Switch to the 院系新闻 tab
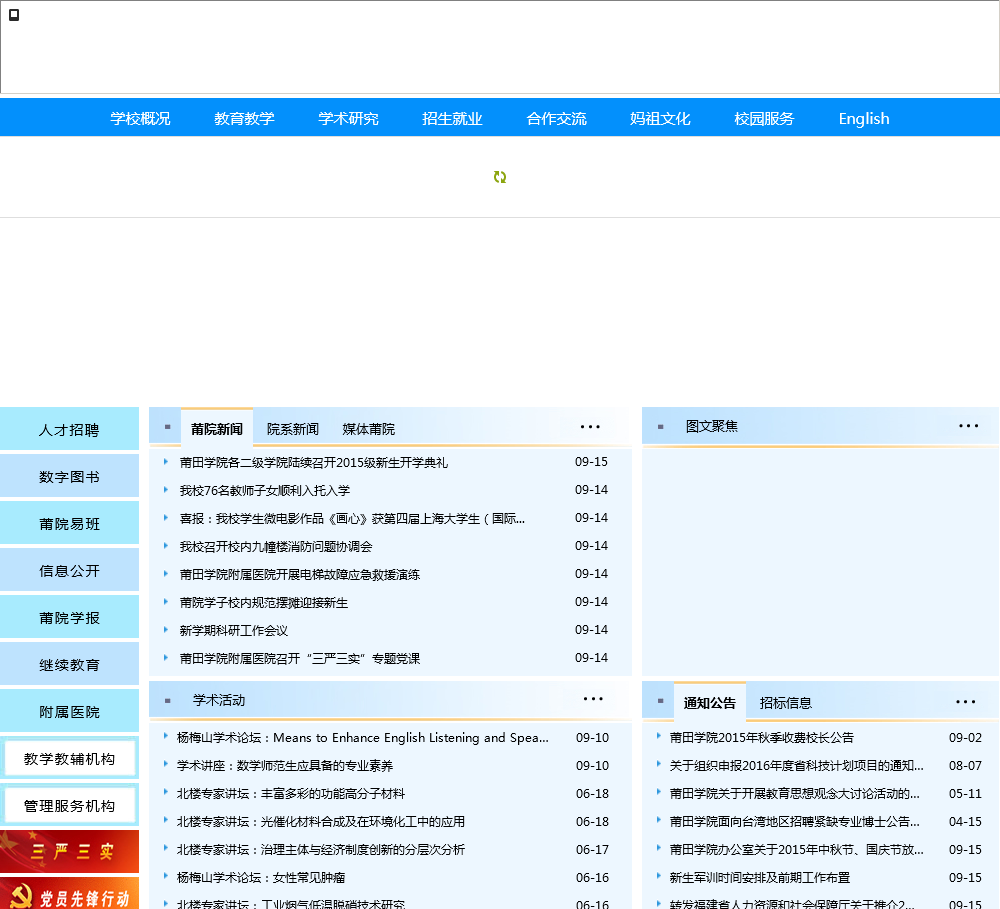 [x=293, y=429]
